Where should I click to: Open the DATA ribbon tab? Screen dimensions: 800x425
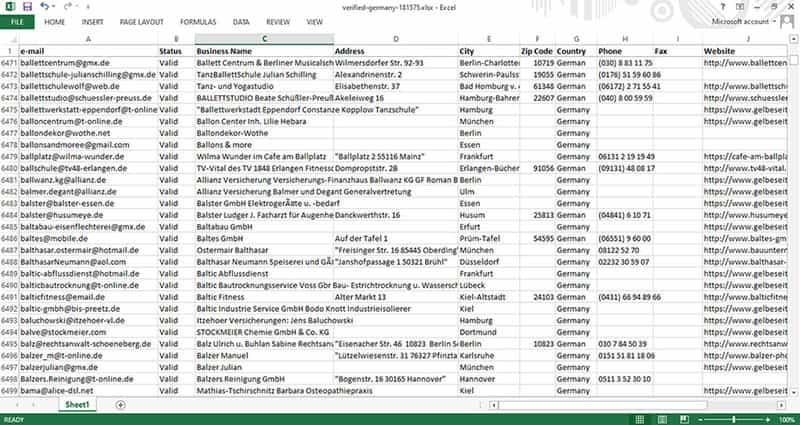click(x=241, y=22)
